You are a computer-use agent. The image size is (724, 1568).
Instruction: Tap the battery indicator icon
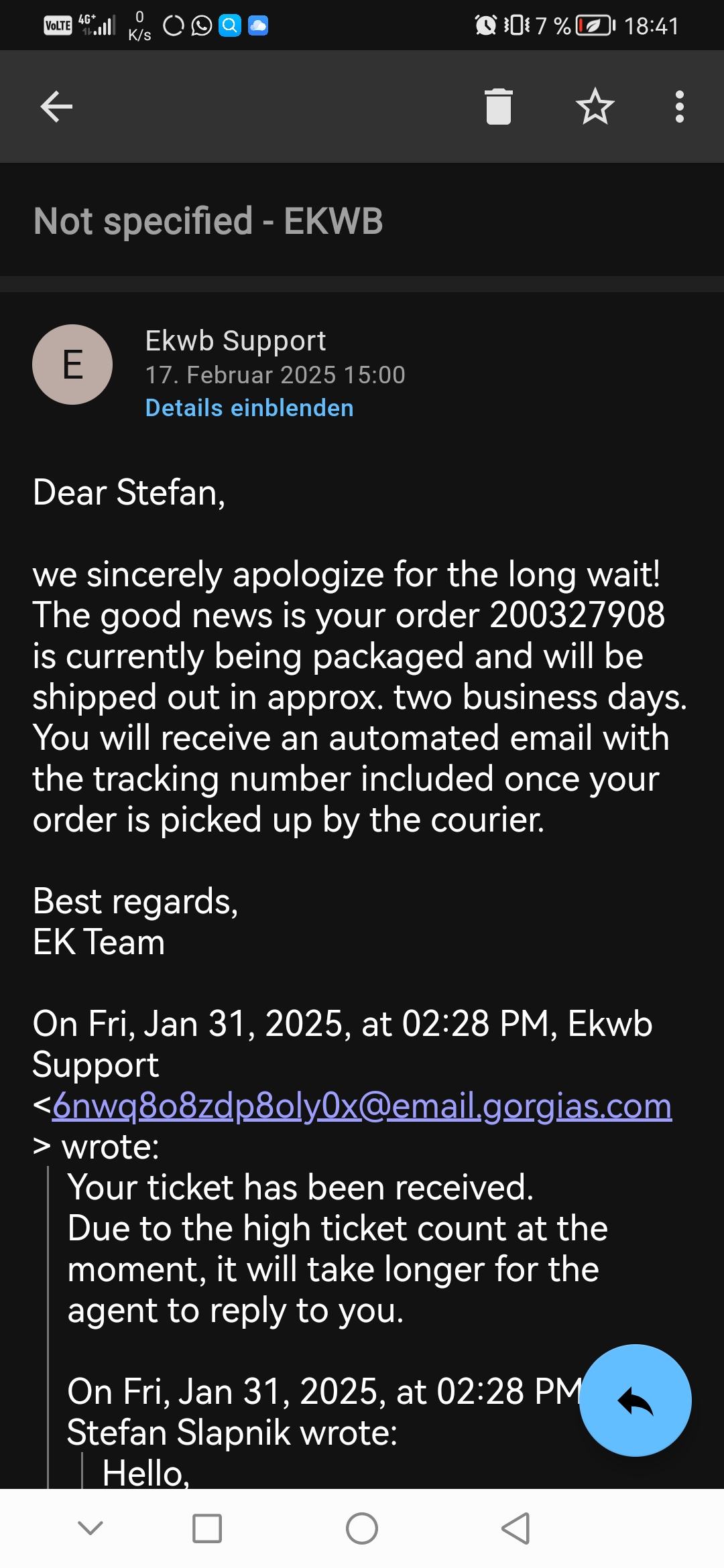point(595,26)
